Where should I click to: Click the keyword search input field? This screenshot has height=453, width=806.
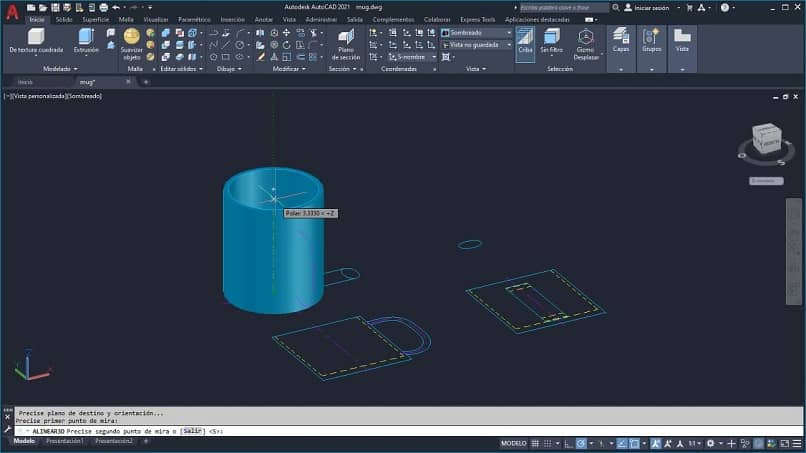point(563,7)
